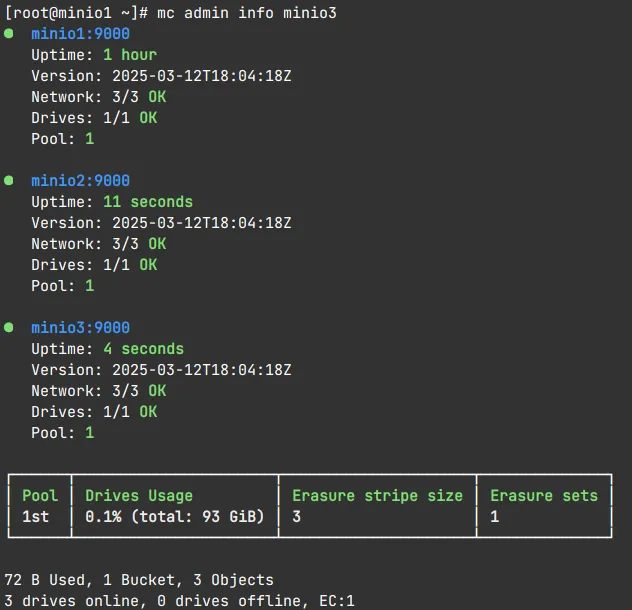Click minio3 'Network: 3/3 OK' line
632x610 pixels.
(99, 391)
